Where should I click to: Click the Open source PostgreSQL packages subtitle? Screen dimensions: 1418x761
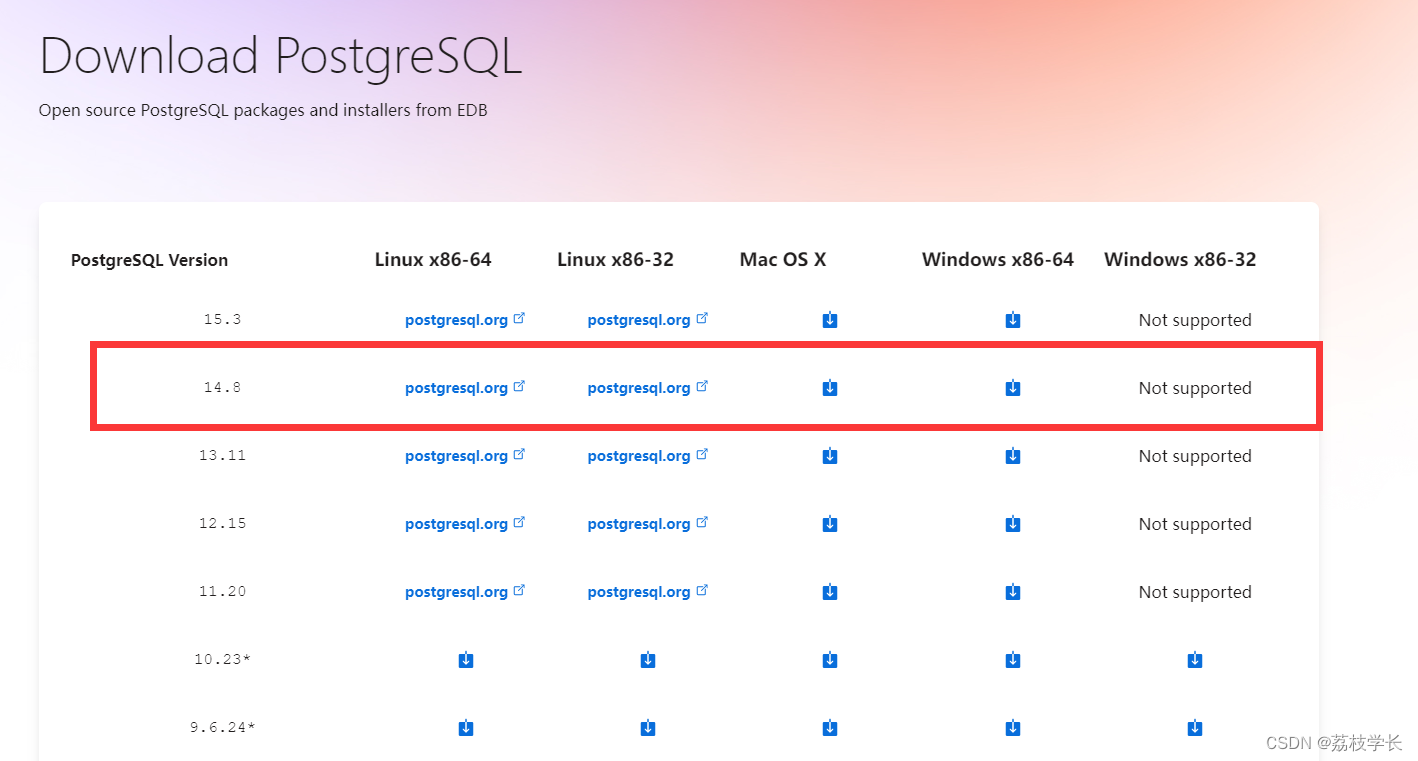coord(263,110)
